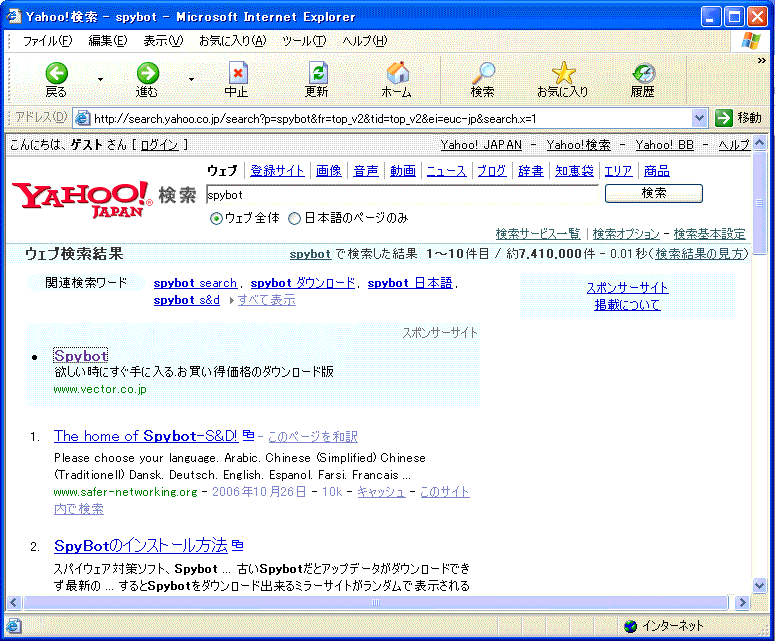Screen dimensions: 775x641
Task: Go to Home (ホーム) icon
Action: [x=397, y=73]
